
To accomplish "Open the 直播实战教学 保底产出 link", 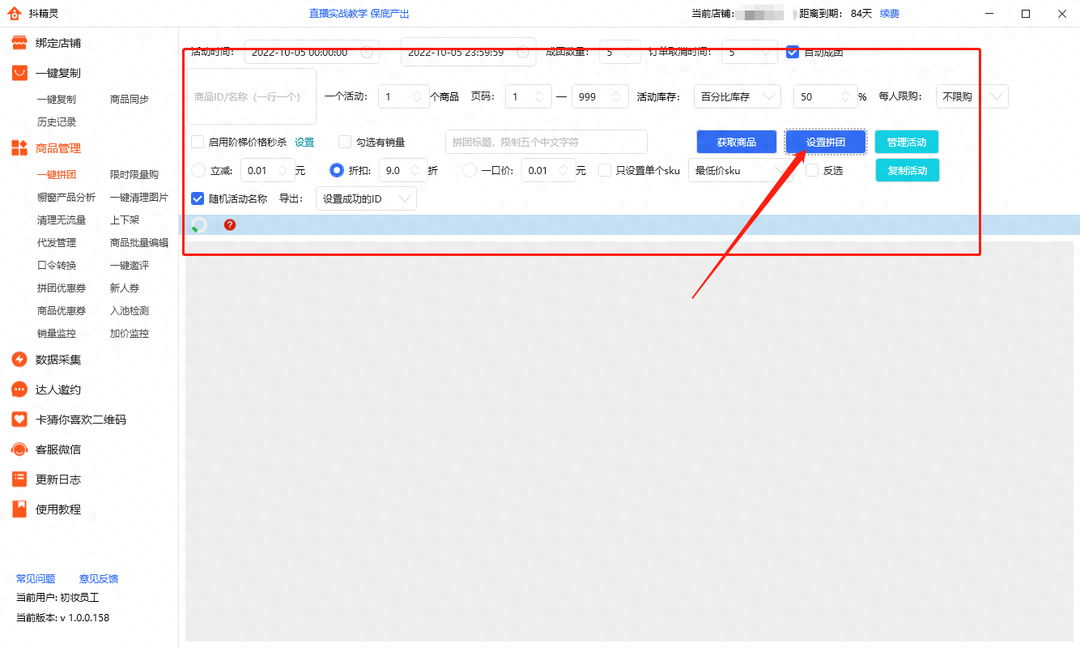I will point(359,13).
